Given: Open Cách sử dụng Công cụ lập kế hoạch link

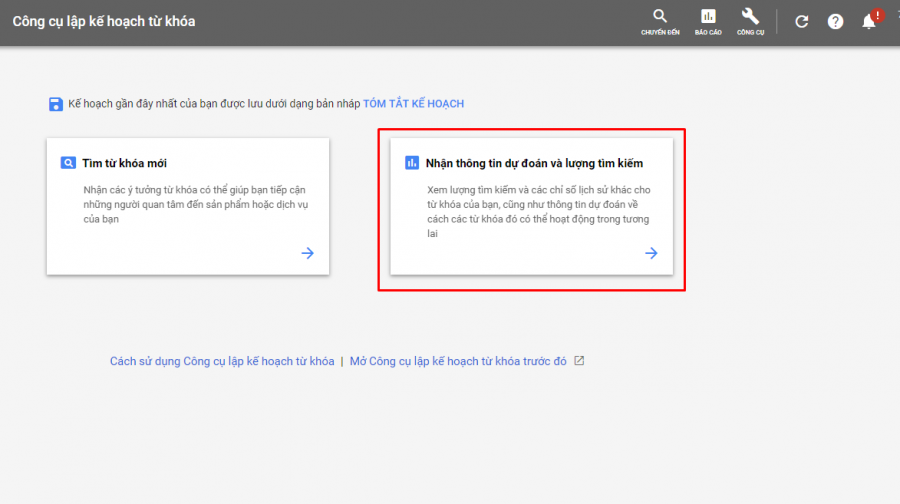Looking at the screenshot, I should coord(222,361).
